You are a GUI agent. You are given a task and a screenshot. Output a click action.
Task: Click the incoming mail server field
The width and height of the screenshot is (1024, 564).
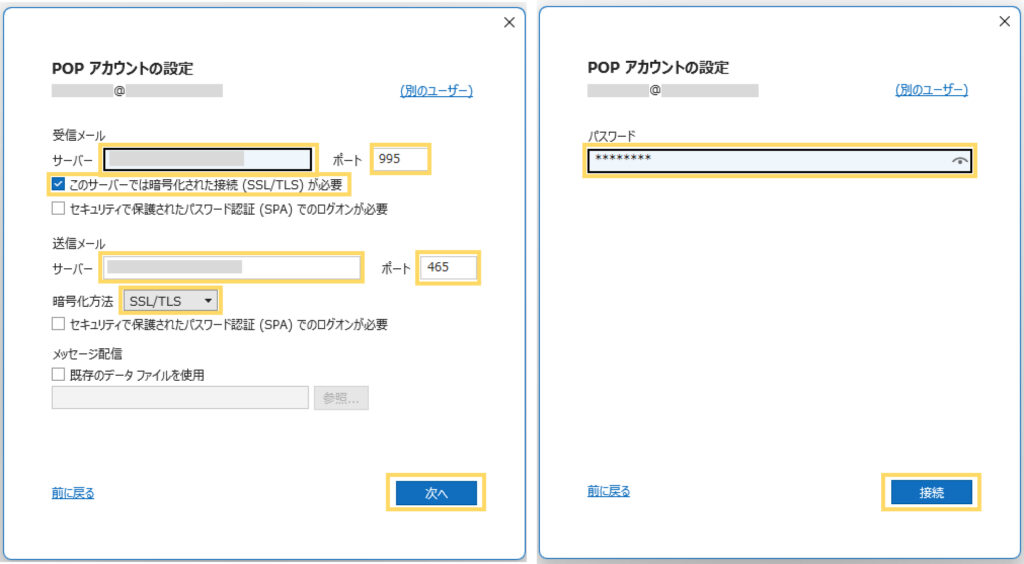(x=208, y=159)
